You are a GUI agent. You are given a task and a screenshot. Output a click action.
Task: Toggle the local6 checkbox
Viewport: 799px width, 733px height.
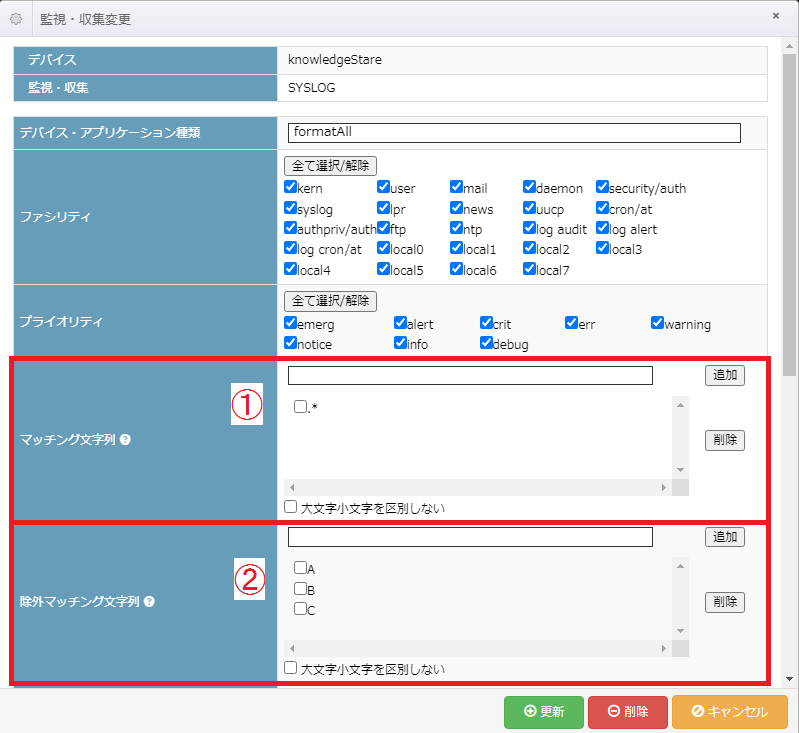pyautogui.click(x=457, y=268)
